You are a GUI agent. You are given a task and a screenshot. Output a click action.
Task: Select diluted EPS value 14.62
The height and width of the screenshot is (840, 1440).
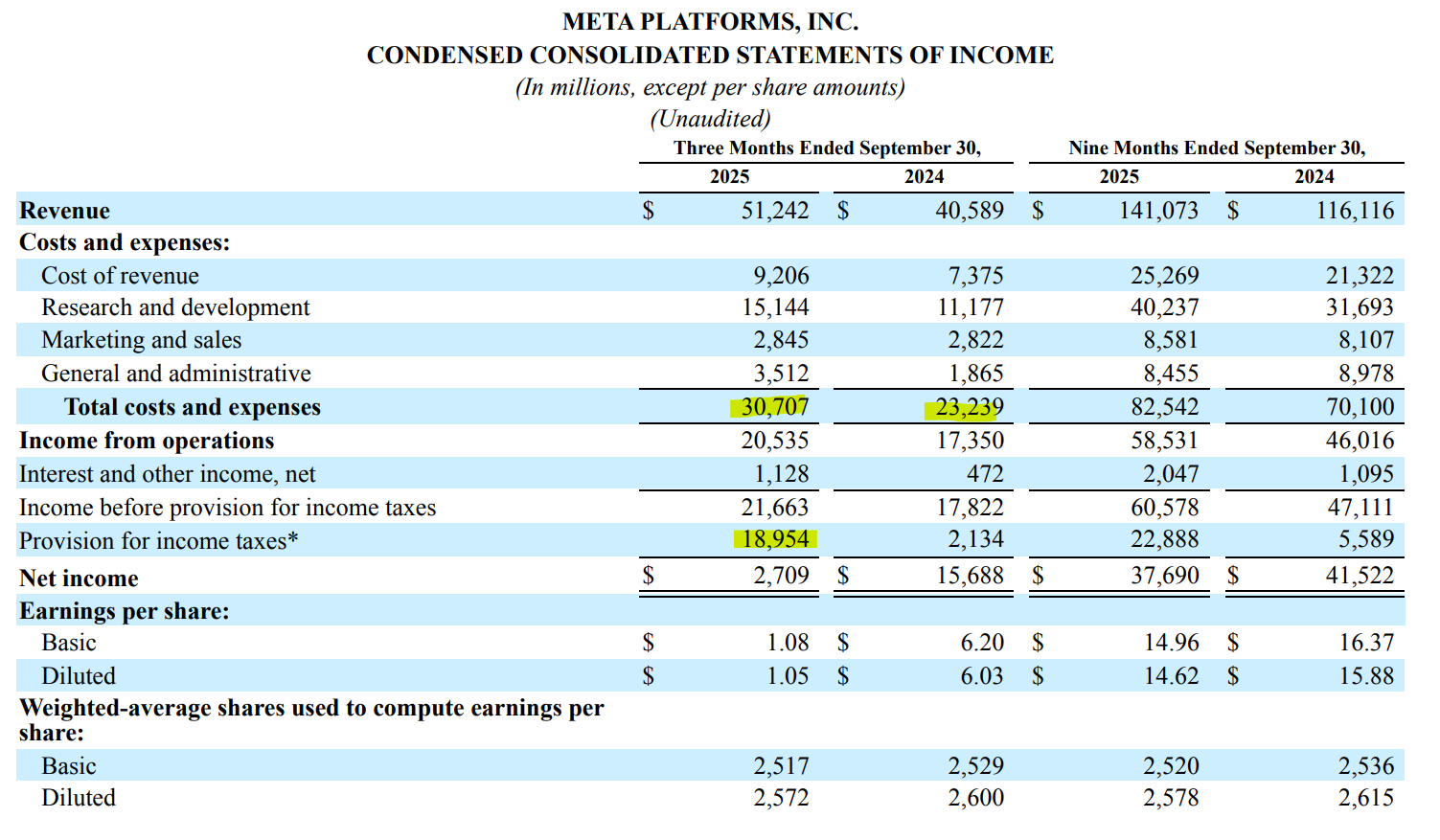tap(1171, 676)
